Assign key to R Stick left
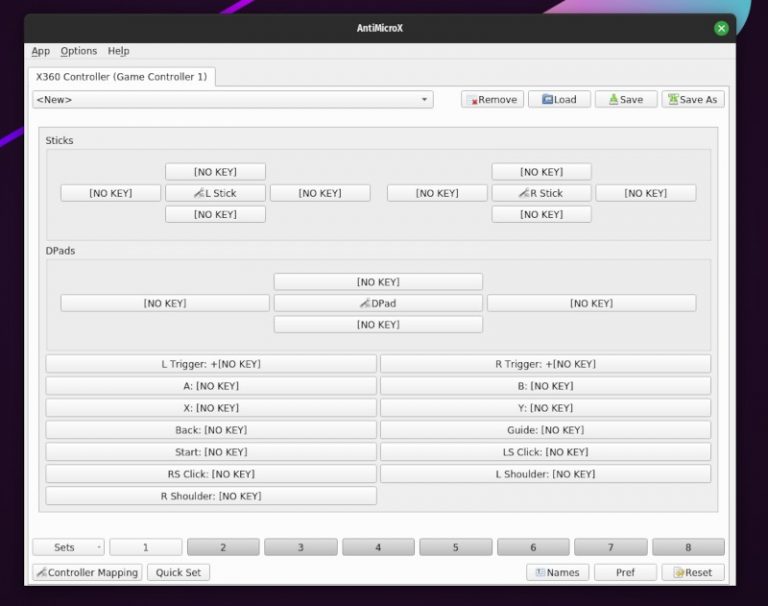The width and height of the screenshot is (768, 606). tap(437, 193)
